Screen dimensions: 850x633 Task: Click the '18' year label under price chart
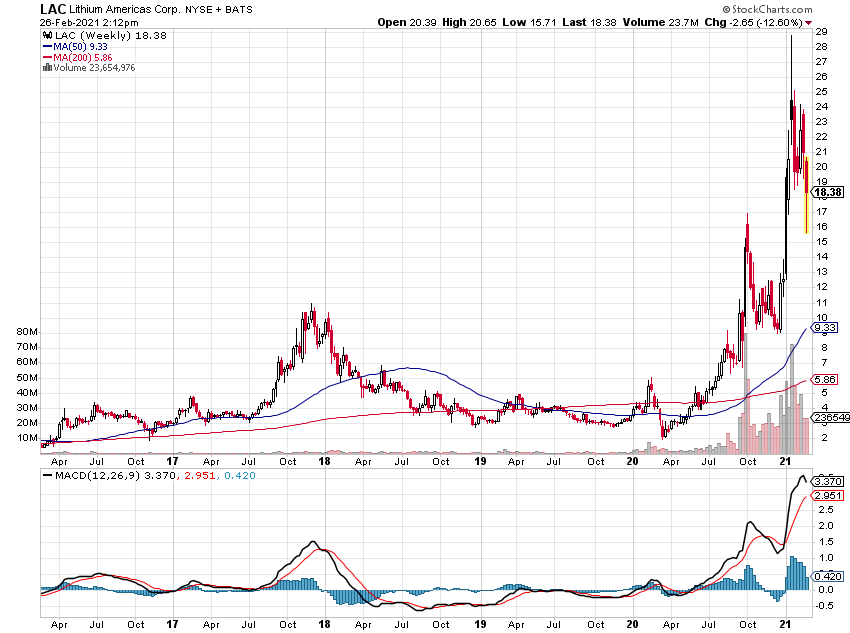point(324,461)
